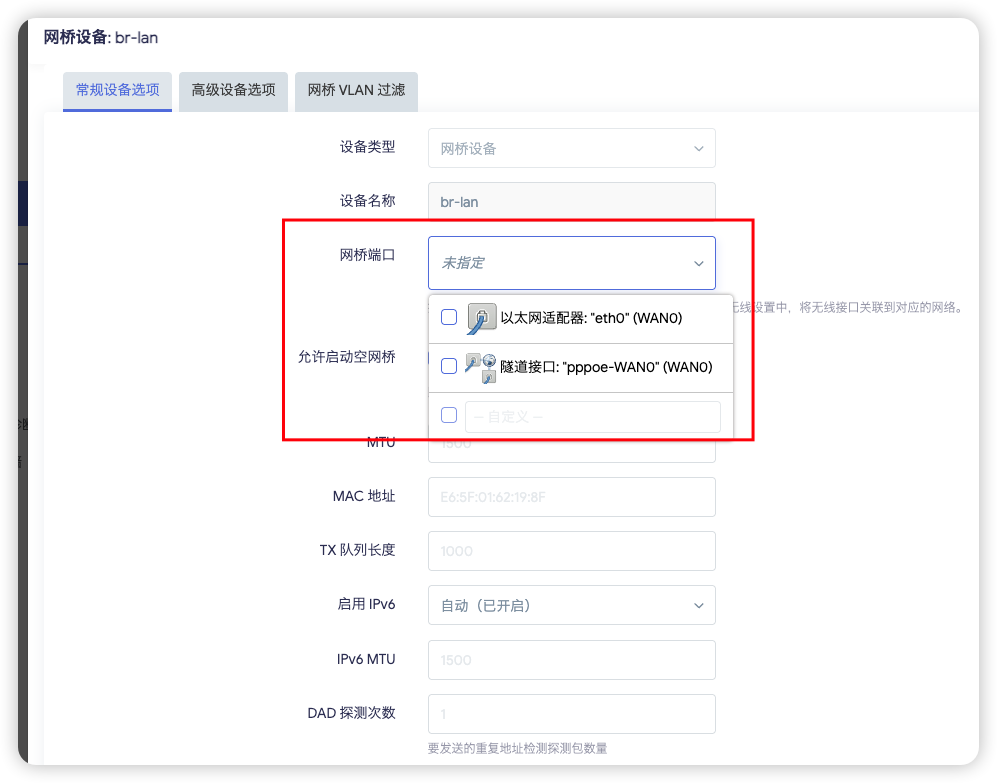Open the 设备类型 dropdown

571,147
